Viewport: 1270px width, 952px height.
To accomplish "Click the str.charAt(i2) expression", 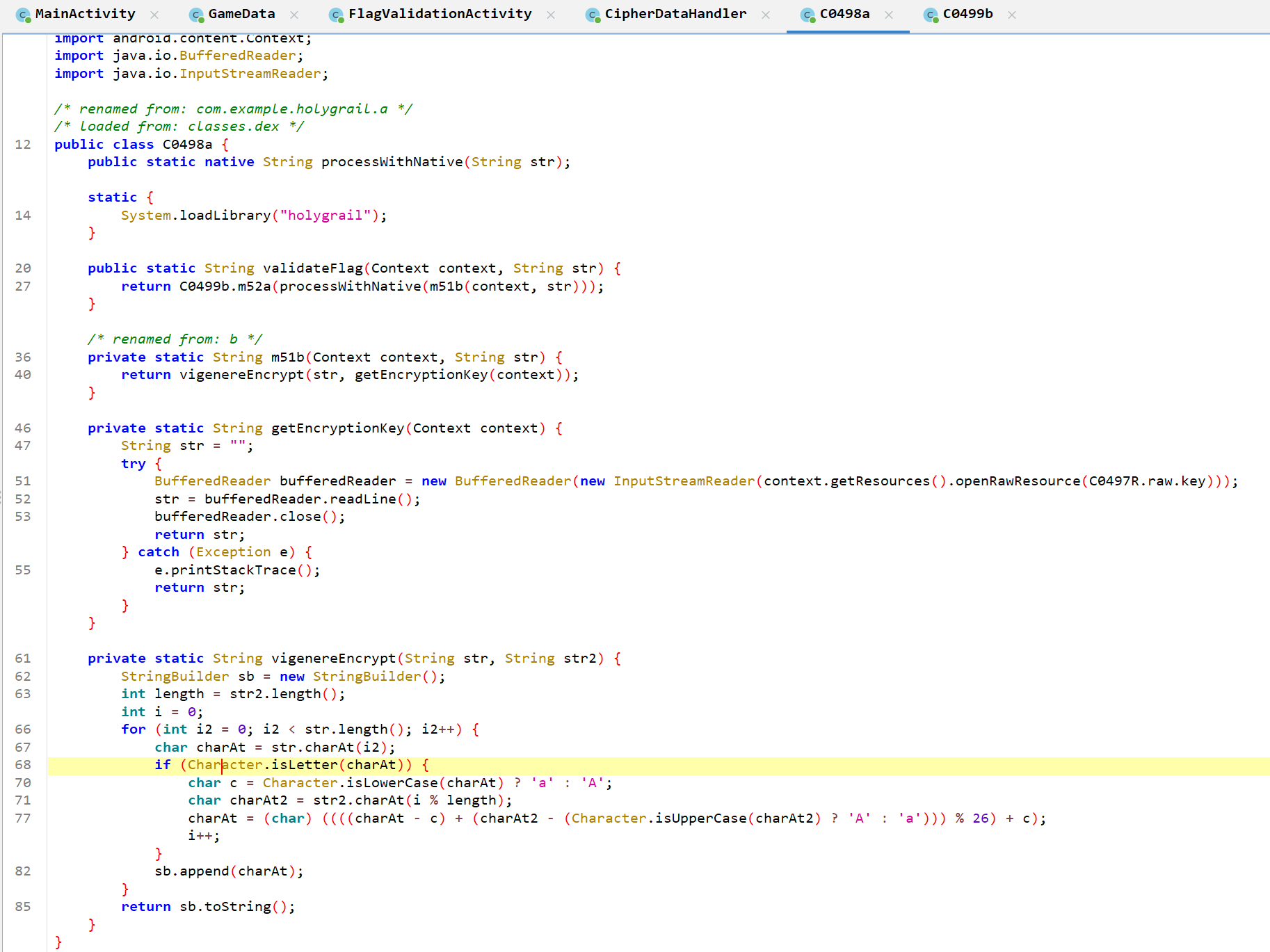I will 330,747.
